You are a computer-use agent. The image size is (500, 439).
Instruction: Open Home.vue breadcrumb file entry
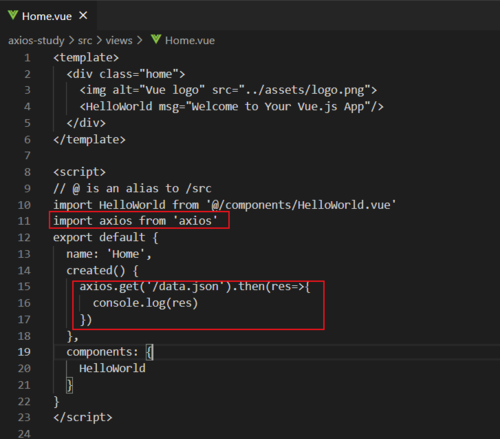point(190,40)
